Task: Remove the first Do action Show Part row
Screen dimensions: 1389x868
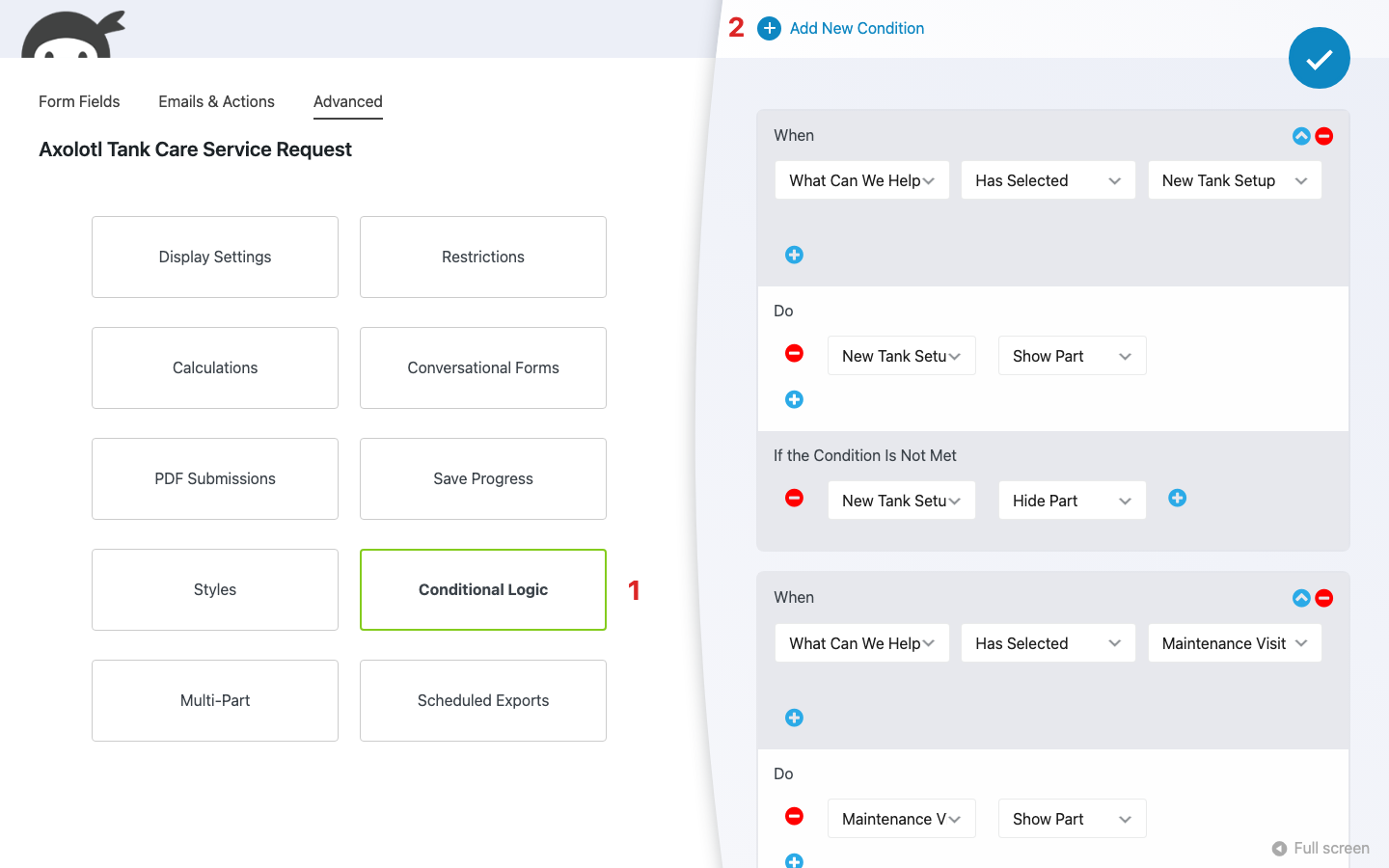Action: pyautogui.click(x=794, y=353)
